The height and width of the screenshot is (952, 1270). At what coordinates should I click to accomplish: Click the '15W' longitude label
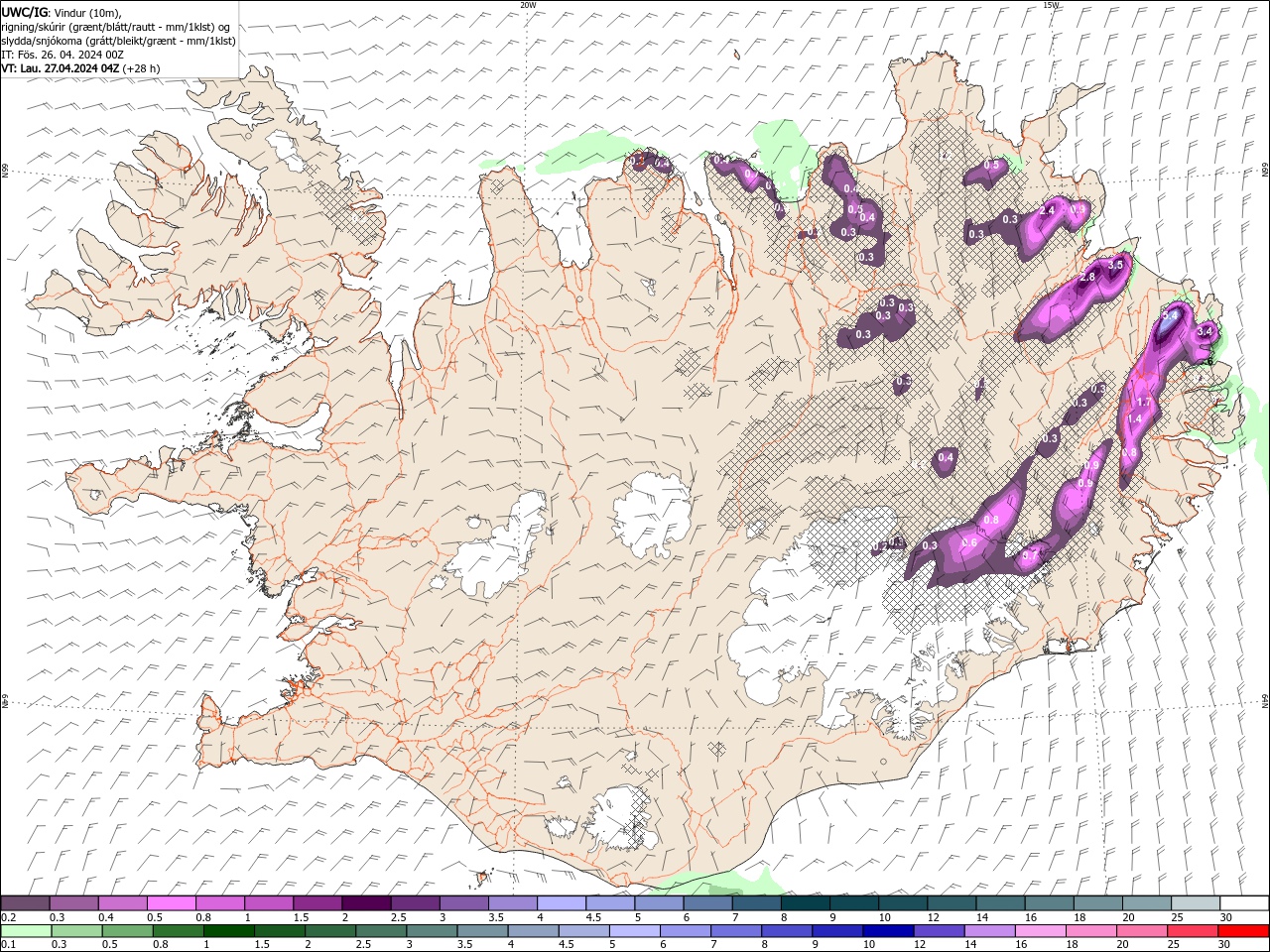[1052, 5]
